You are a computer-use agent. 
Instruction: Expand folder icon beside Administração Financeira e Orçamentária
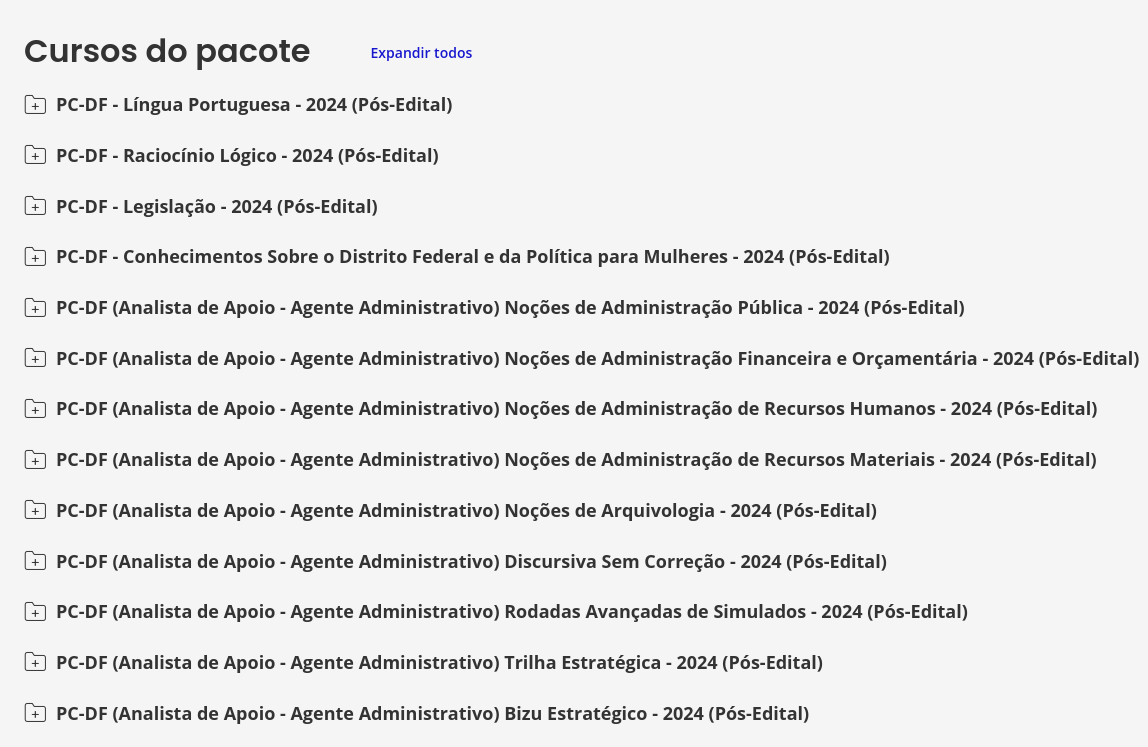[35, 359]
